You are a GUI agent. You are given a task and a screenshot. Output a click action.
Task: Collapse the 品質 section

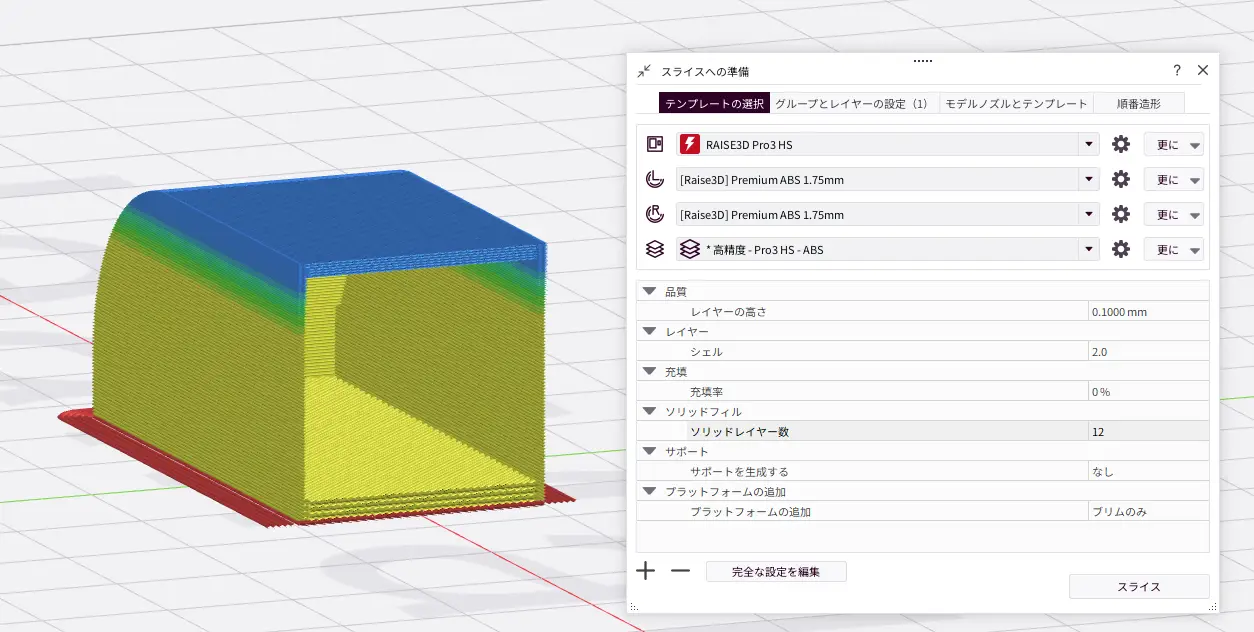650,291
